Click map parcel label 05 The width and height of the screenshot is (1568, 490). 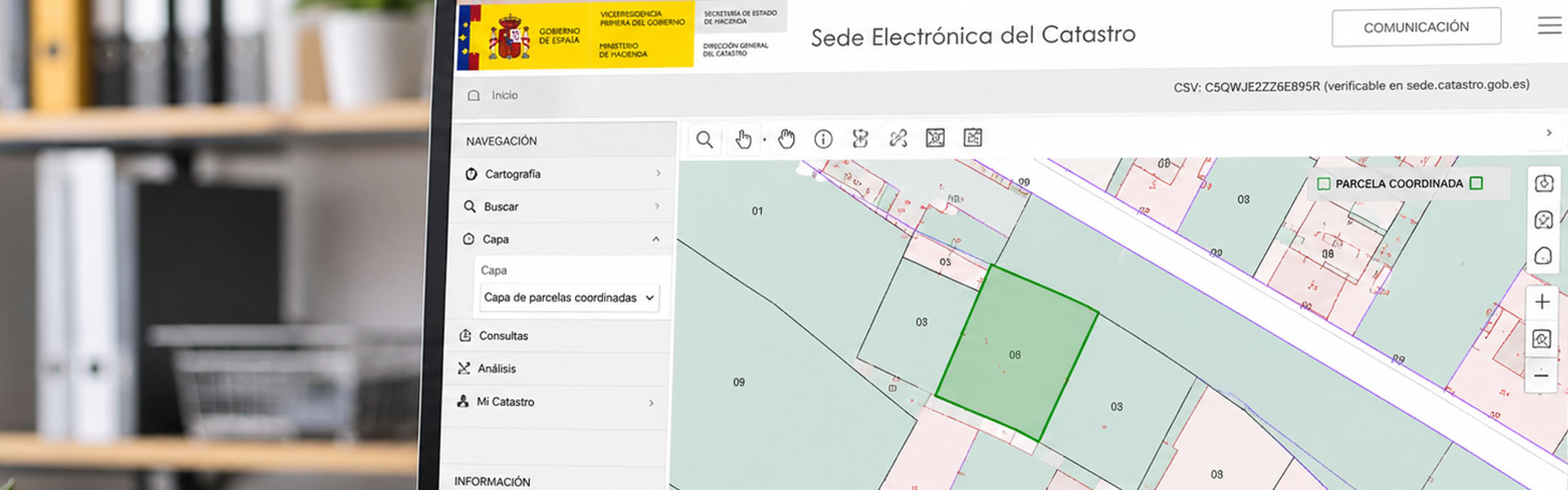click(x=945, y=262)
